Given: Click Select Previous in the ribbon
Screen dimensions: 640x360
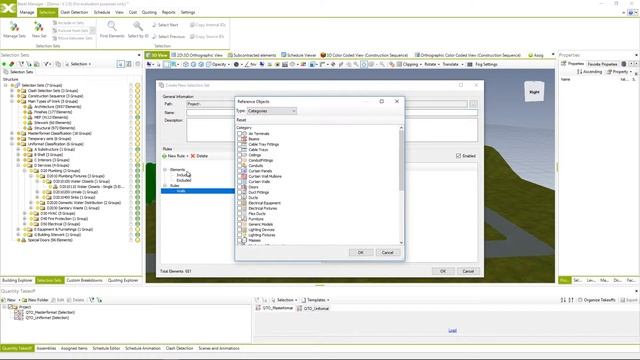Looking at the screenshot, I should 169,37.
